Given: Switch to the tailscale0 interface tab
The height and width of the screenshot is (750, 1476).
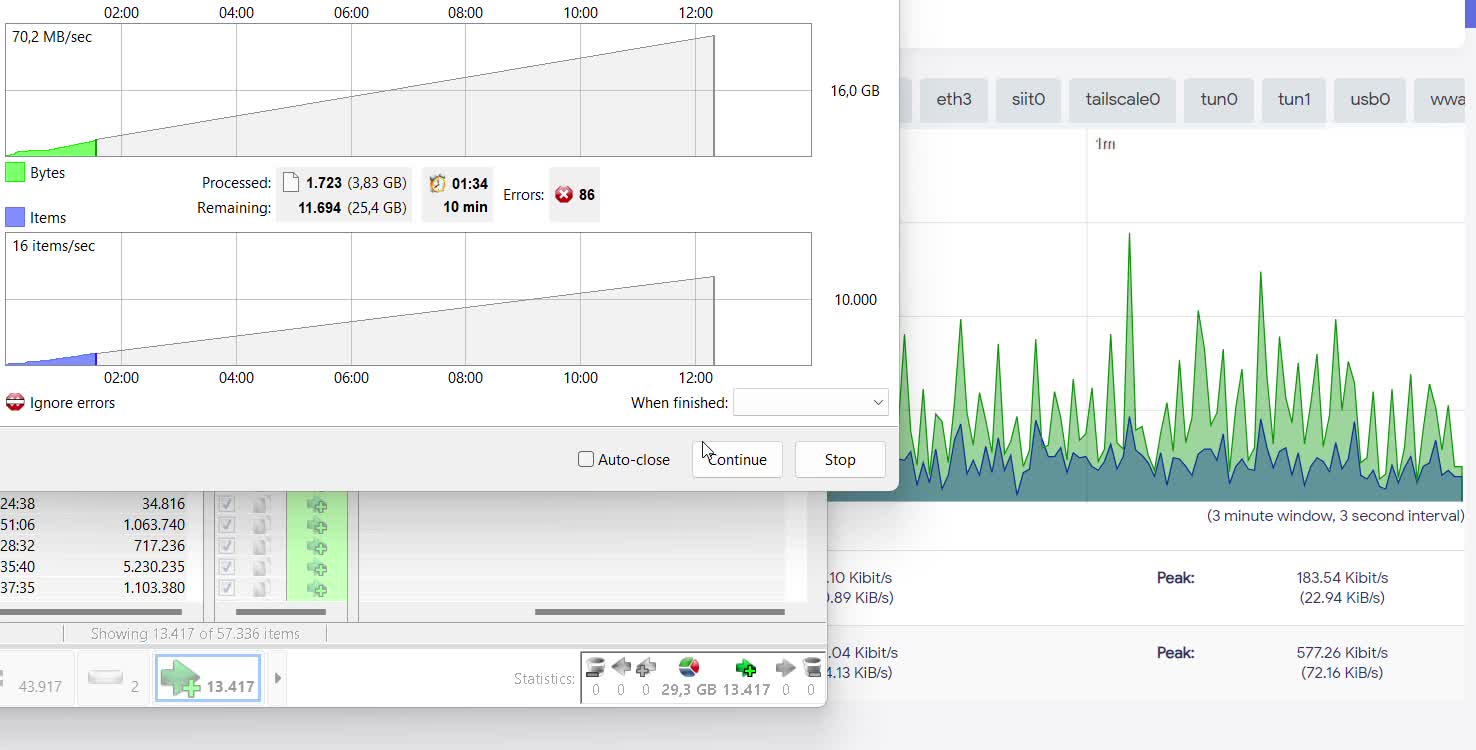Looking at the screenshot, I should point(1123,99).
